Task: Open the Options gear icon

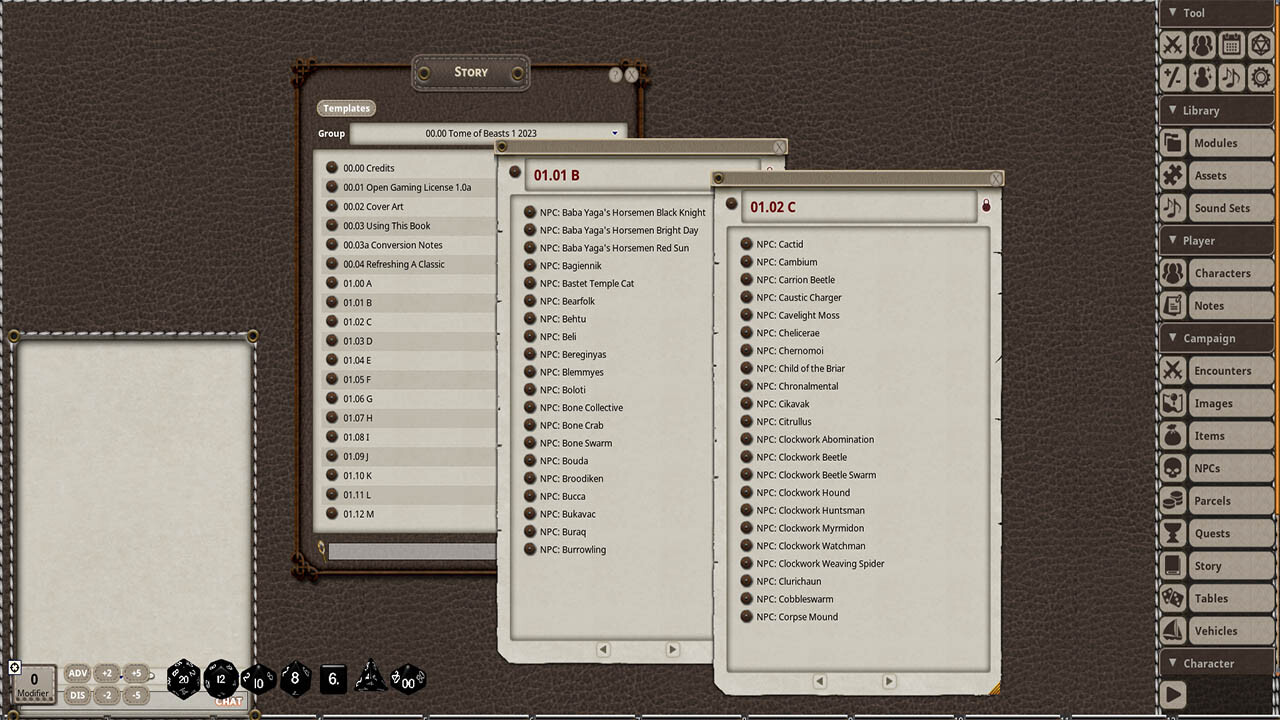Action: tap(1262, 76)
